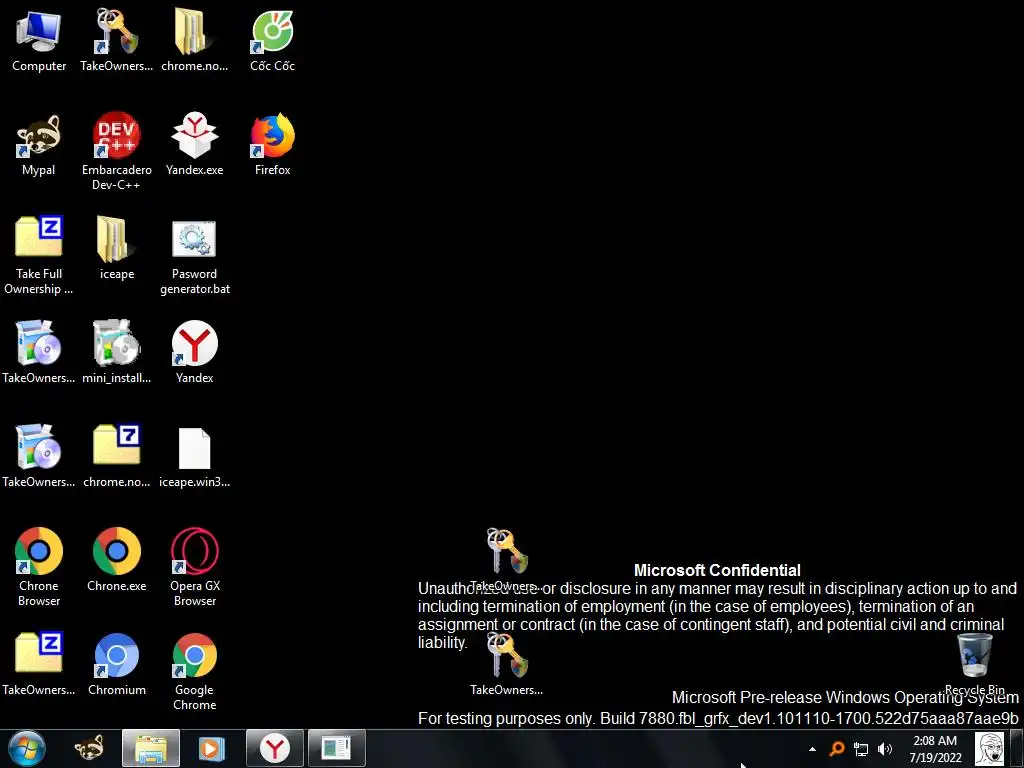Select the Recycle Bin icon
This screenshot has width=1024, height=768.
click(x=974, y=664)
